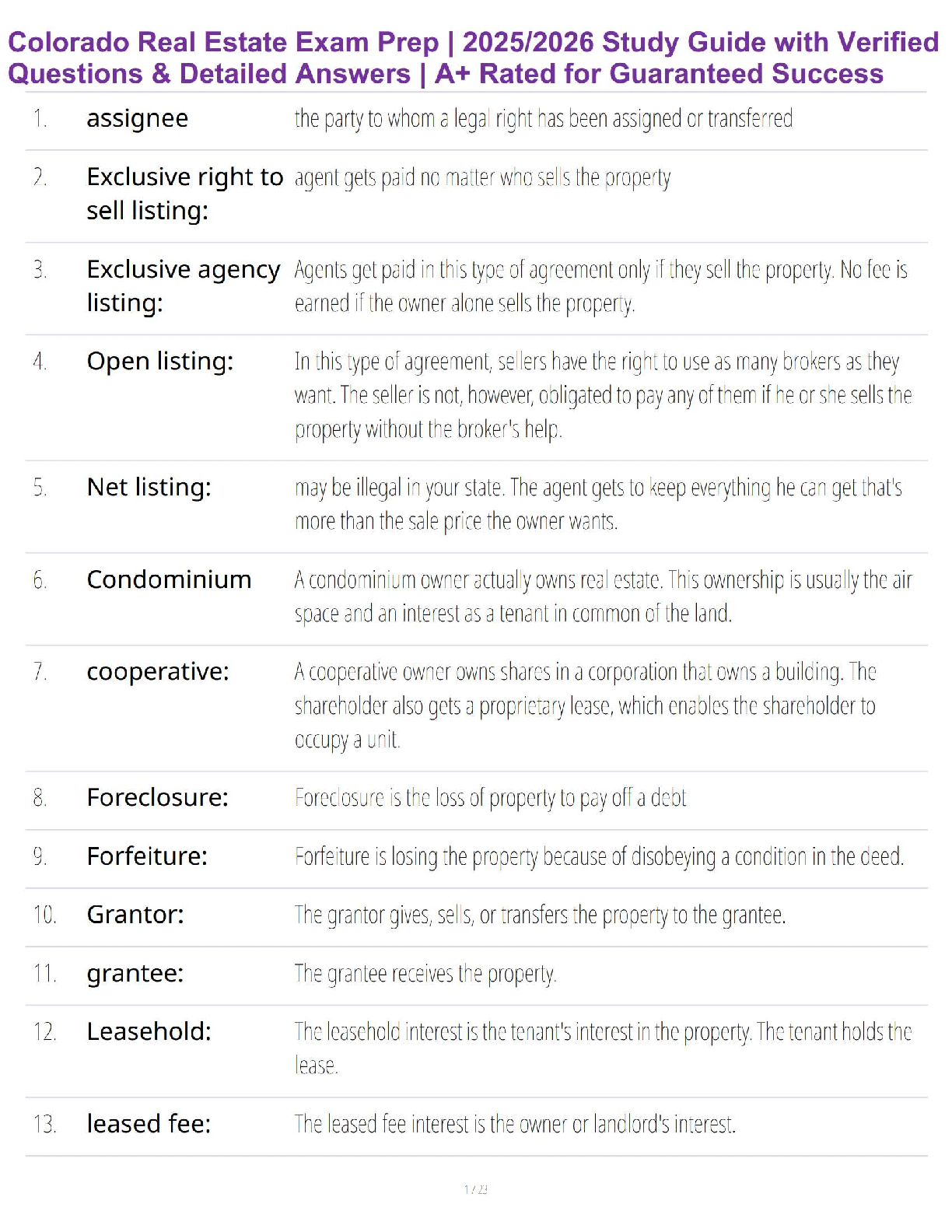Viewport: 952px width, 1232px height.
Task: Select the "grantee" term
Action: click(135, 974)
